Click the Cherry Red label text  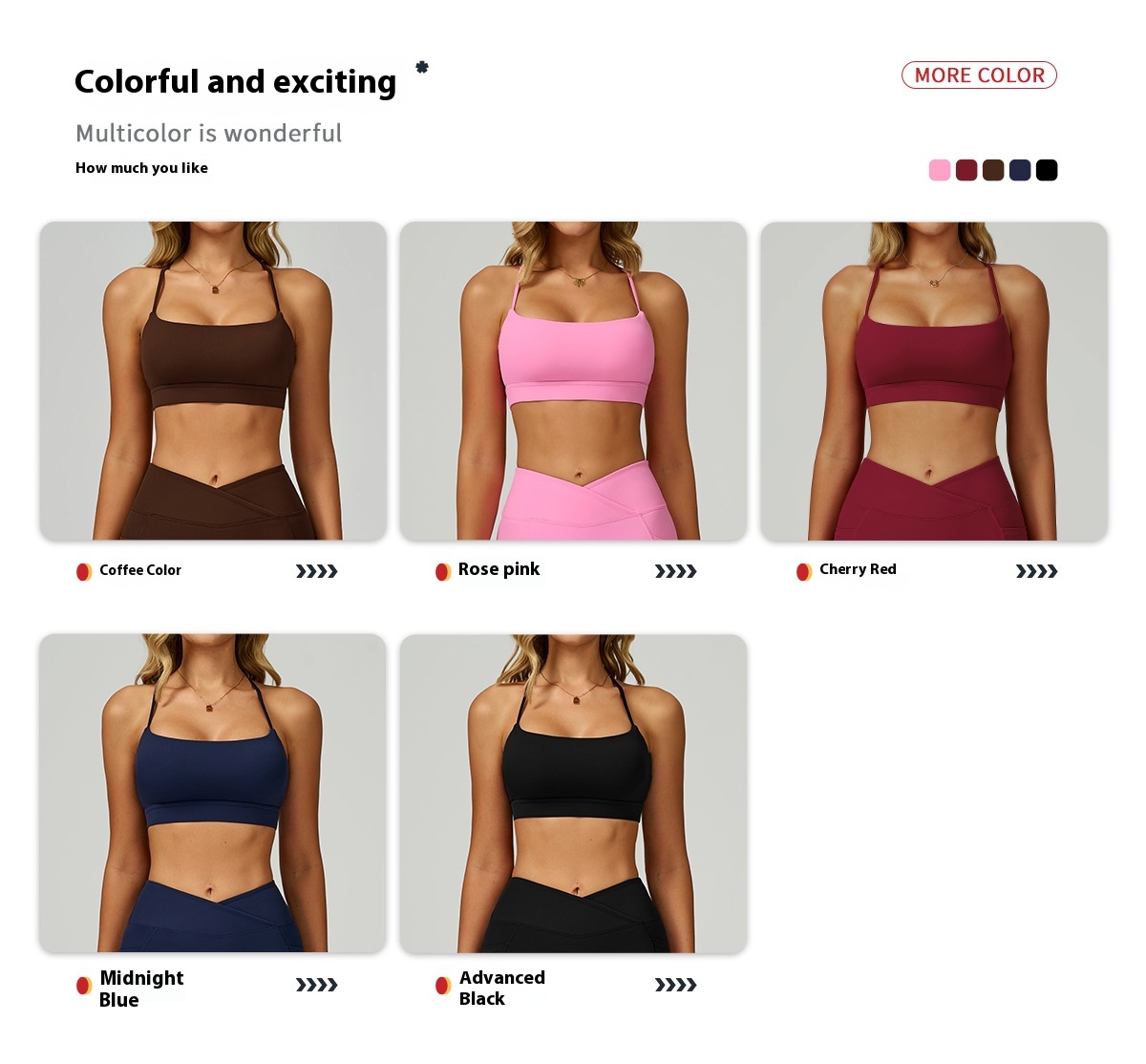[x=858, y=569]
